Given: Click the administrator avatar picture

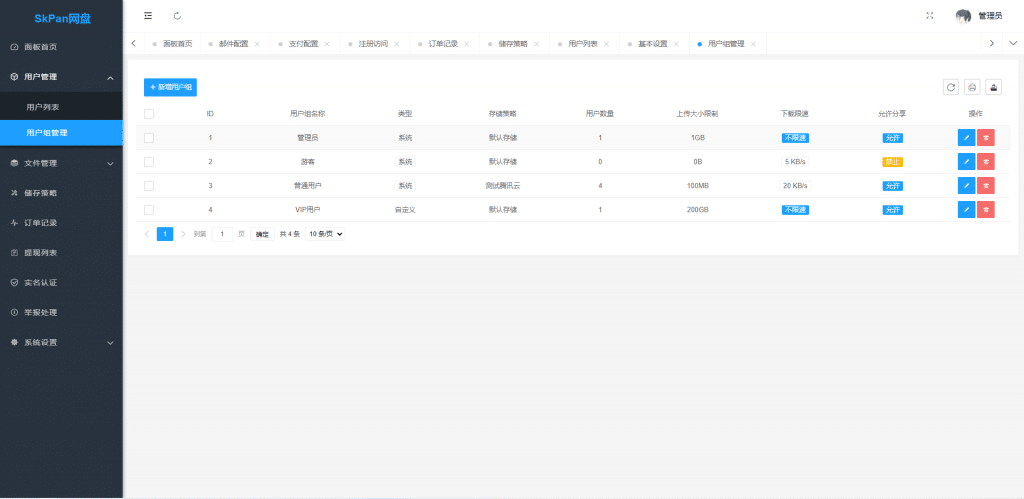Looking at the screenshot, I should (x=963, y=16).
